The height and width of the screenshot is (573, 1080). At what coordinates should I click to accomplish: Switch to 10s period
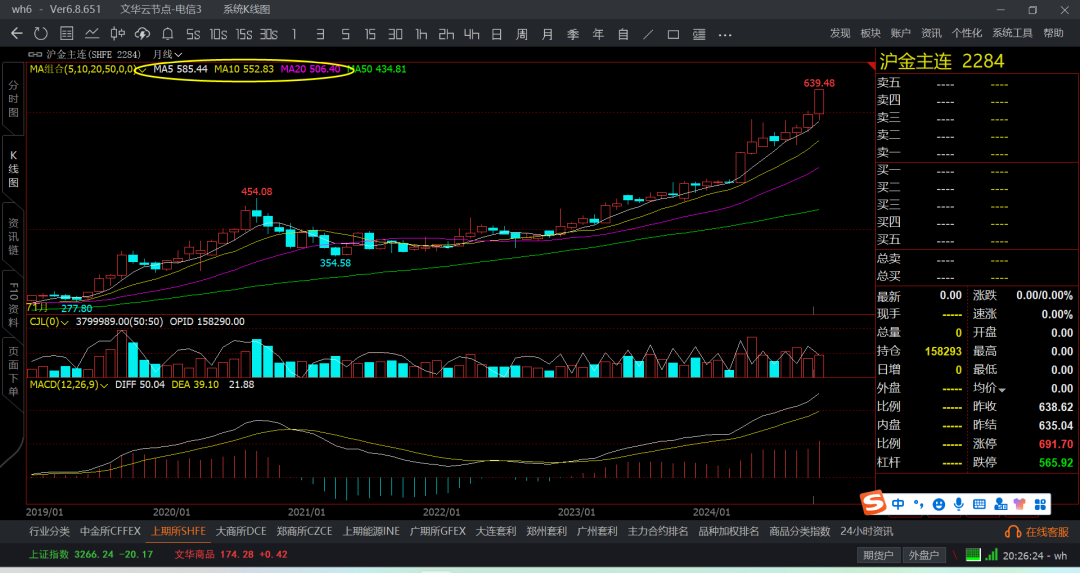click(x=218, y=34)
